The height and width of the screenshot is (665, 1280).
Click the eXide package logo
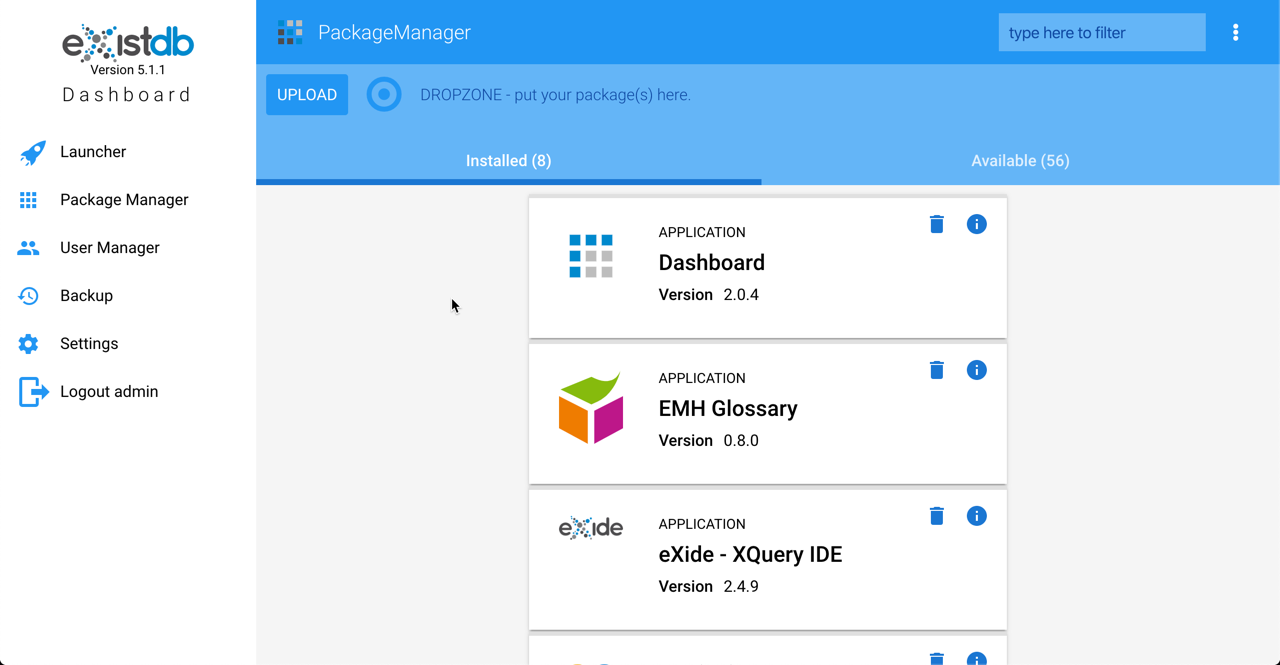pos(591,527)
